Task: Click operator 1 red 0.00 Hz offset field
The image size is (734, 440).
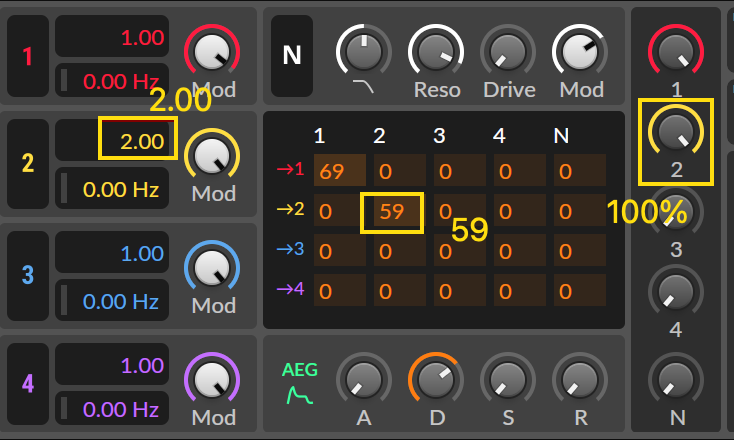Action: [112, 80]
